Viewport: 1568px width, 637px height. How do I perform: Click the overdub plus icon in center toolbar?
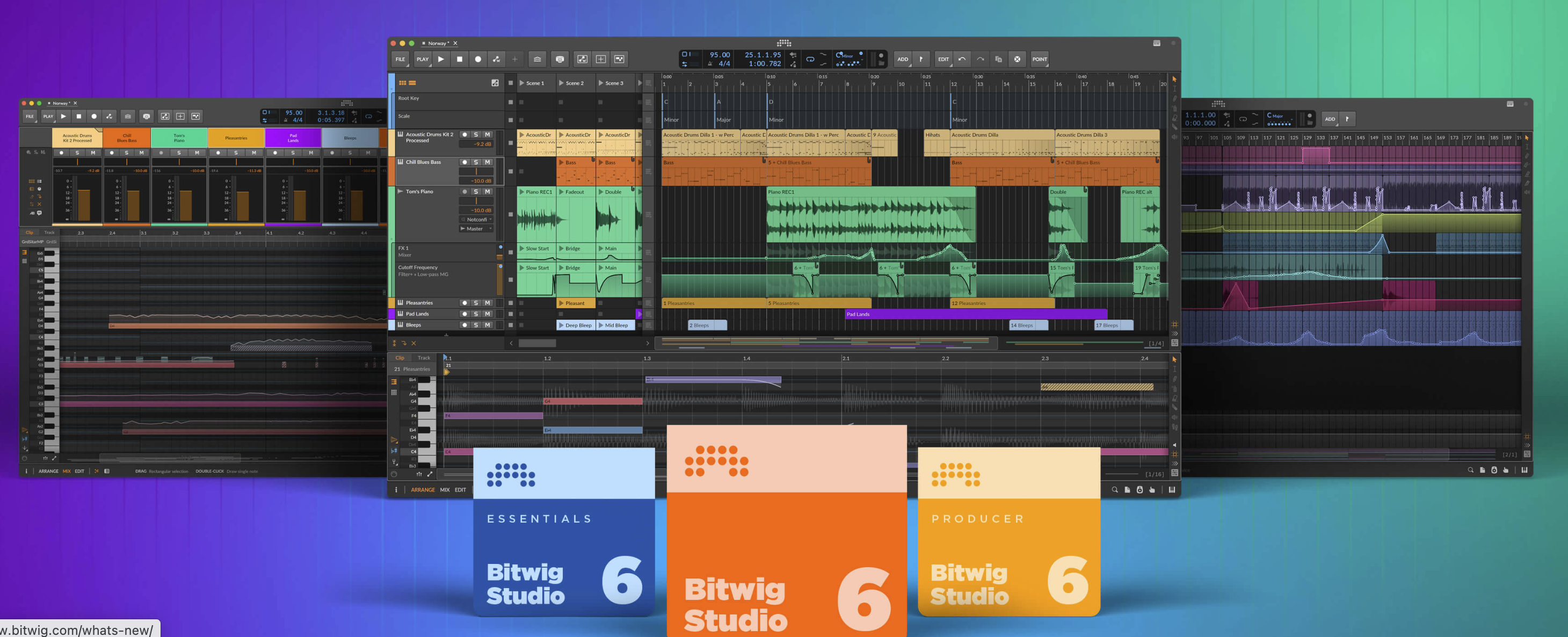pyautogui.click(x=514, y=59)
